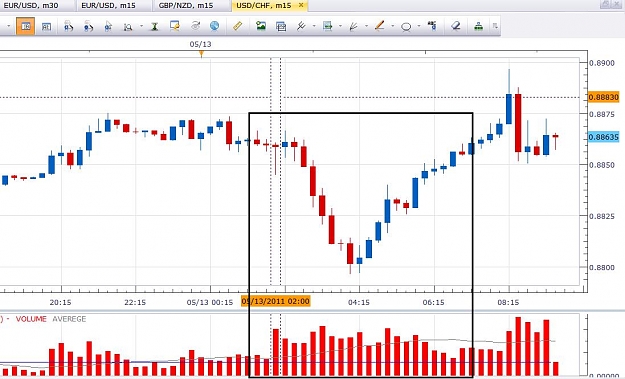Click the 0.8900 price axis label

coord(602,63)
